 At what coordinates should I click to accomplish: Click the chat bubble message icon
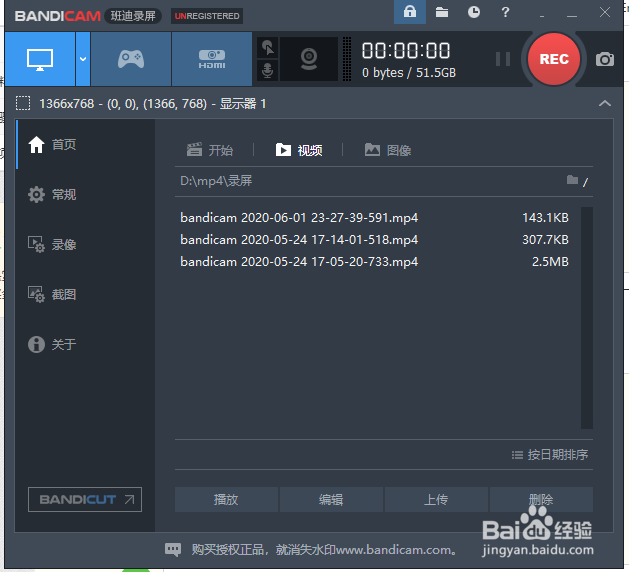pos(173,550)
